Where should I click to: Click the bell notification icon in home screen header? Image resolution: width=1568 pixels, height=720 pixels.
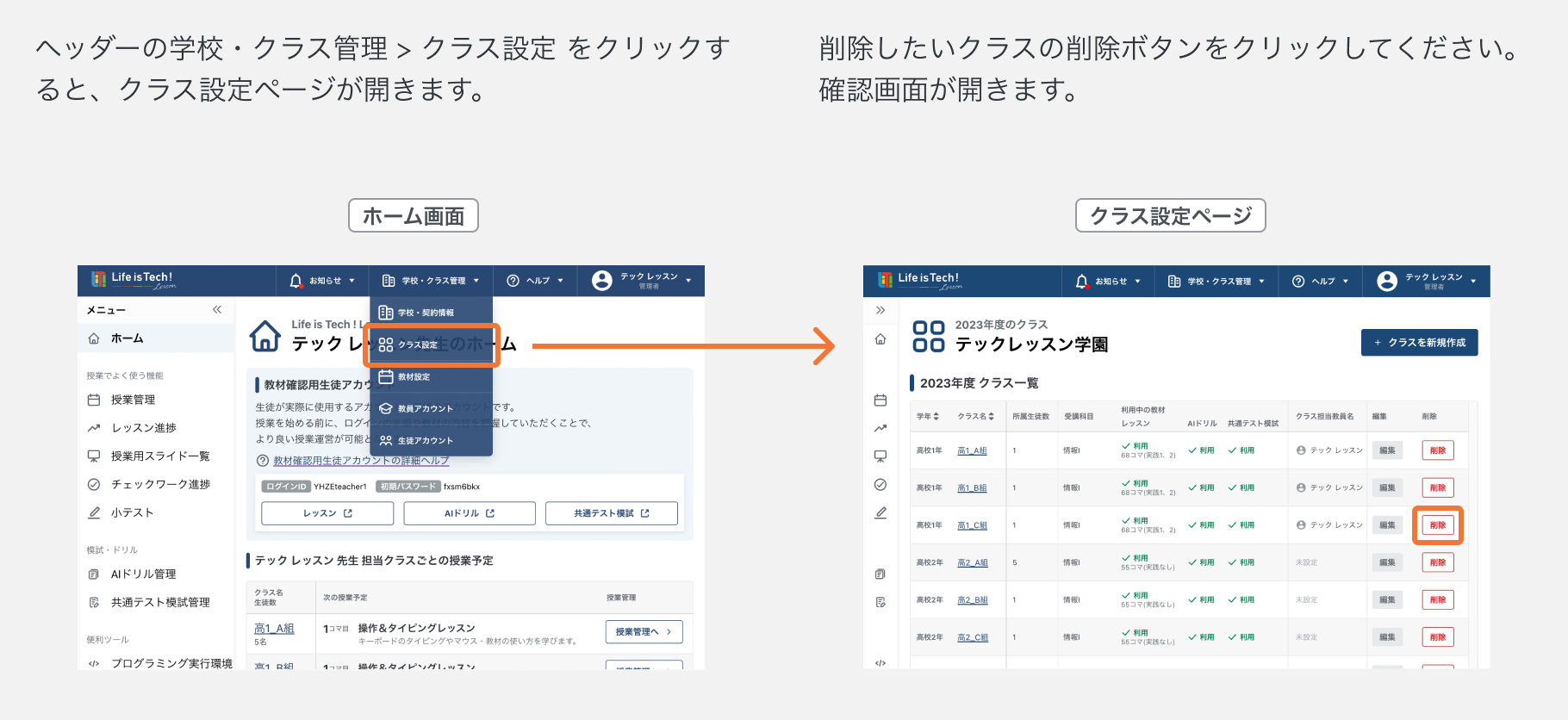pyautogui.click(x=296, y=281)
